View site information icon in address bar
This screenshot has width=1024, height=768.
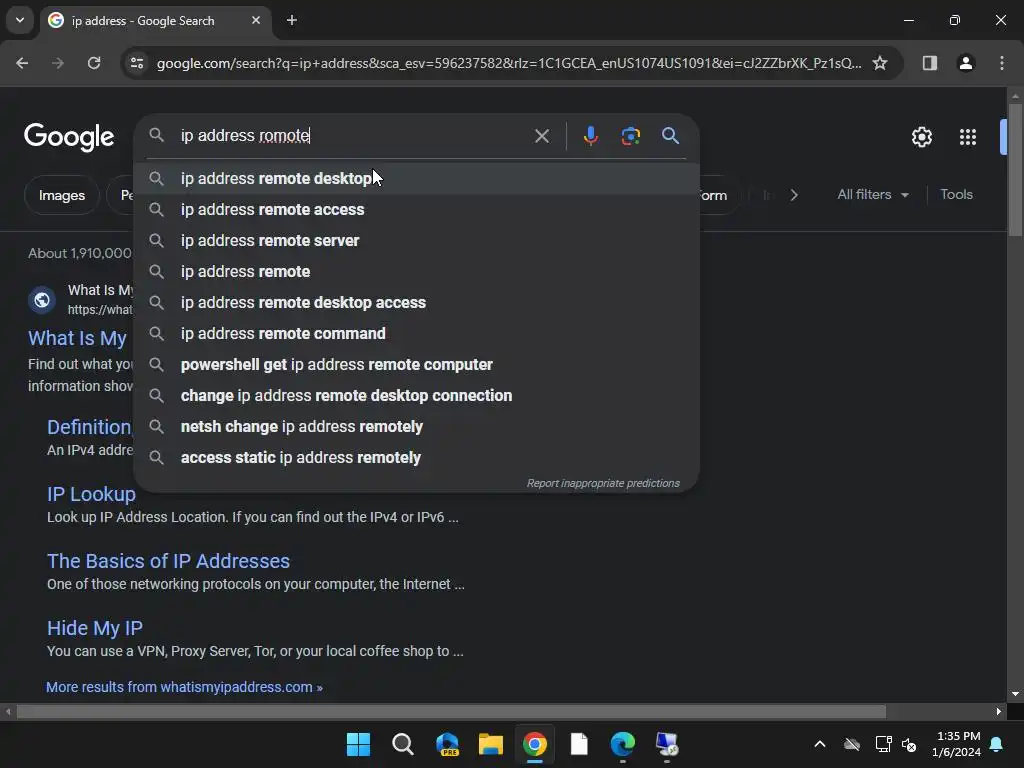136,63
